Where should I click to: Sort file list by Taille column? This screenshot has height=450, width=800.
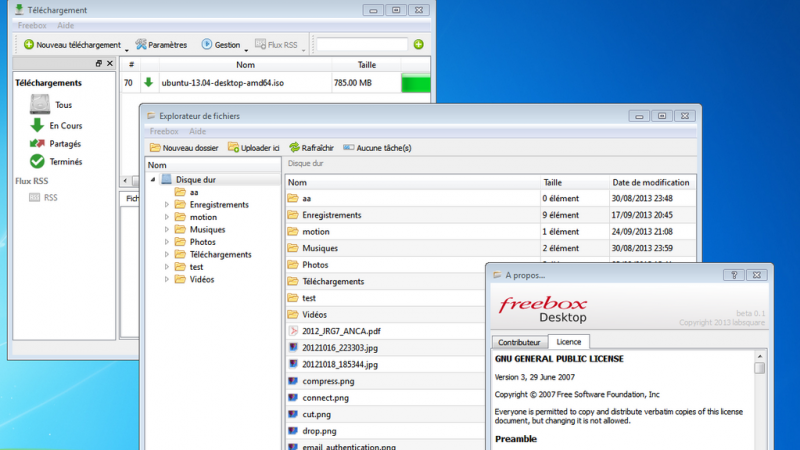click(574, 182)
